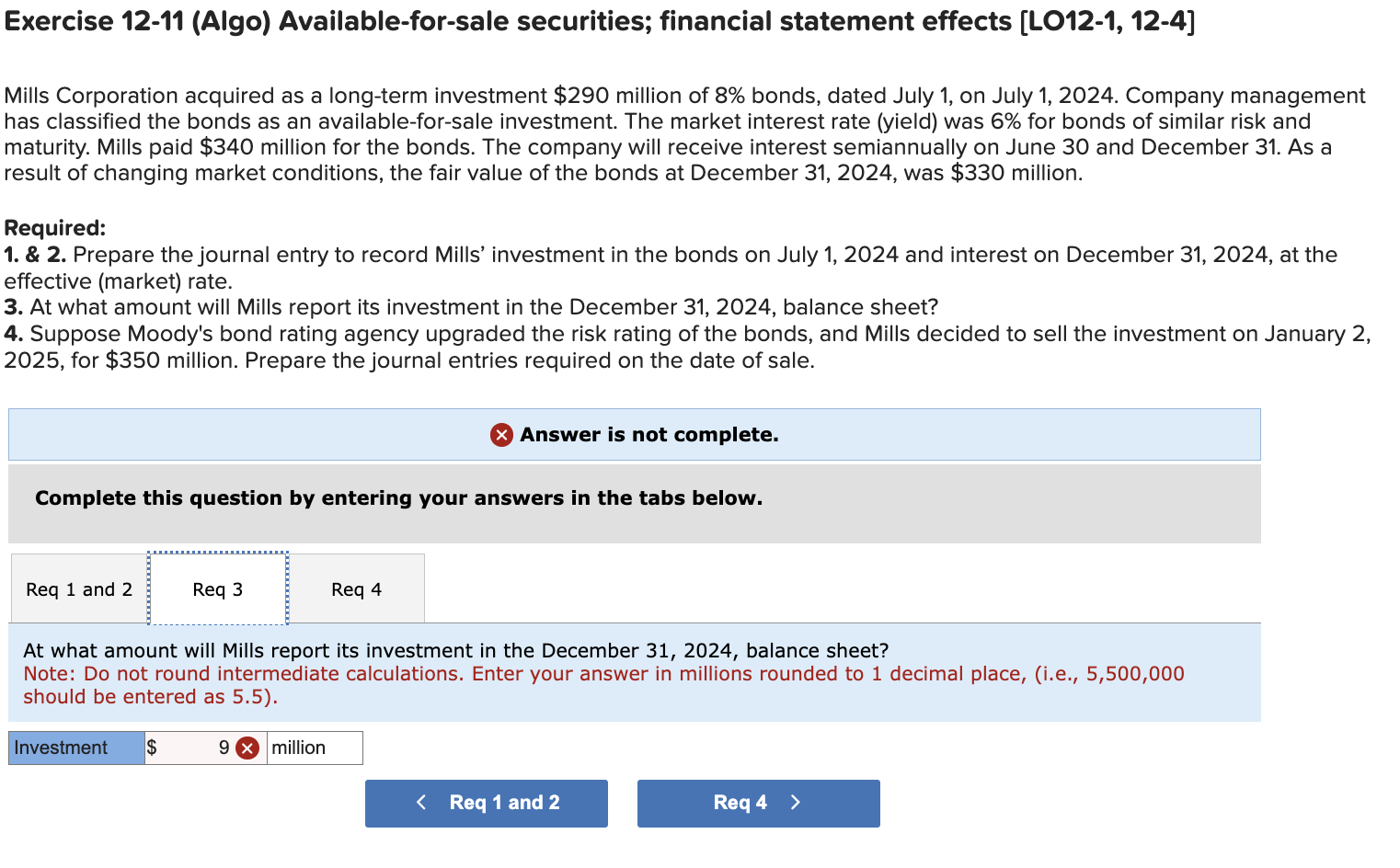Click the right chevron on Req 4 button
Screen dimensions: 1400x868
tap(795, 802)
